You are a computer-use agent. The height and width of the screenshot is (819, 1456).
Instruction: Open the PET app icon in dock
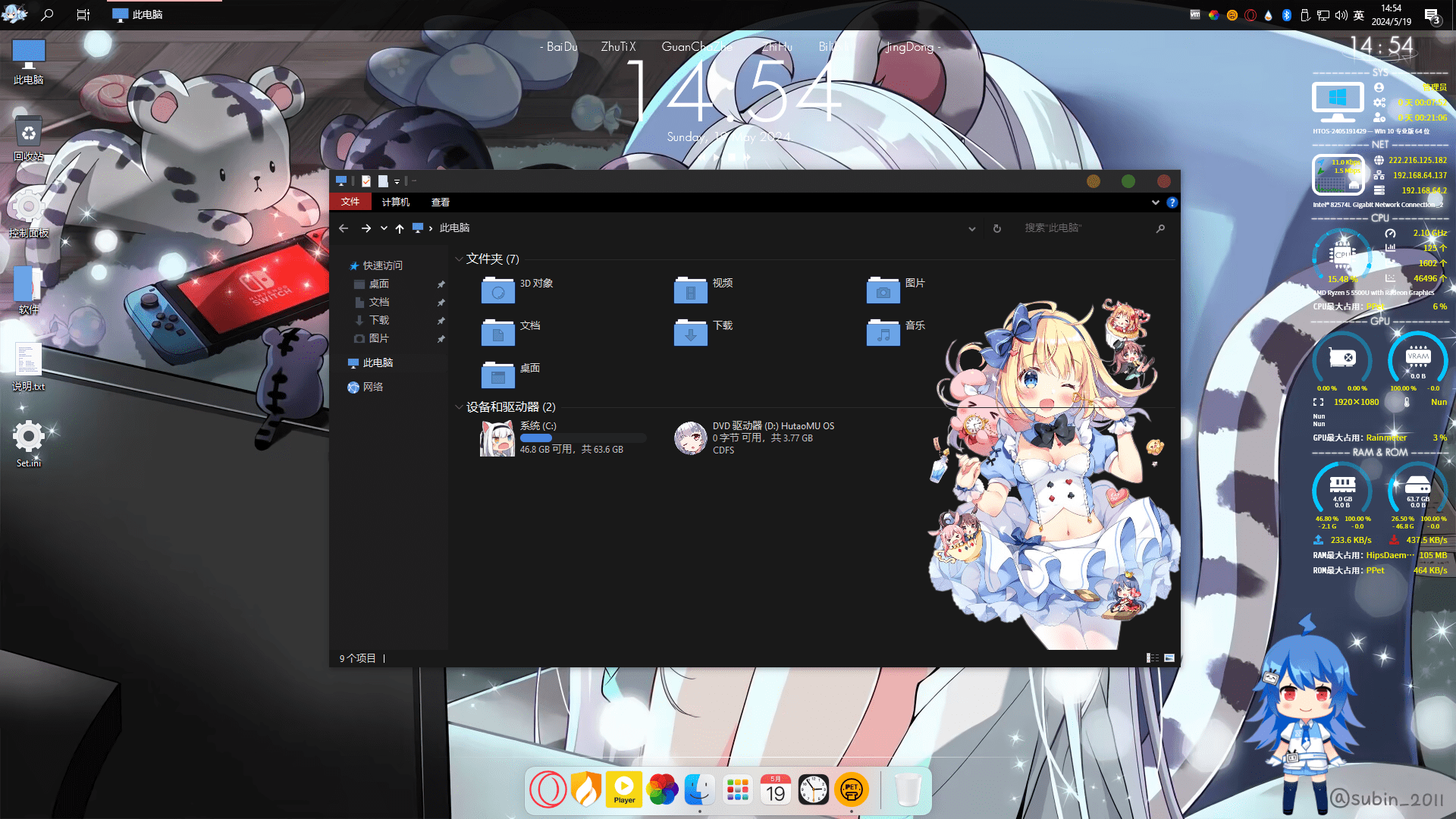[852, 789]
